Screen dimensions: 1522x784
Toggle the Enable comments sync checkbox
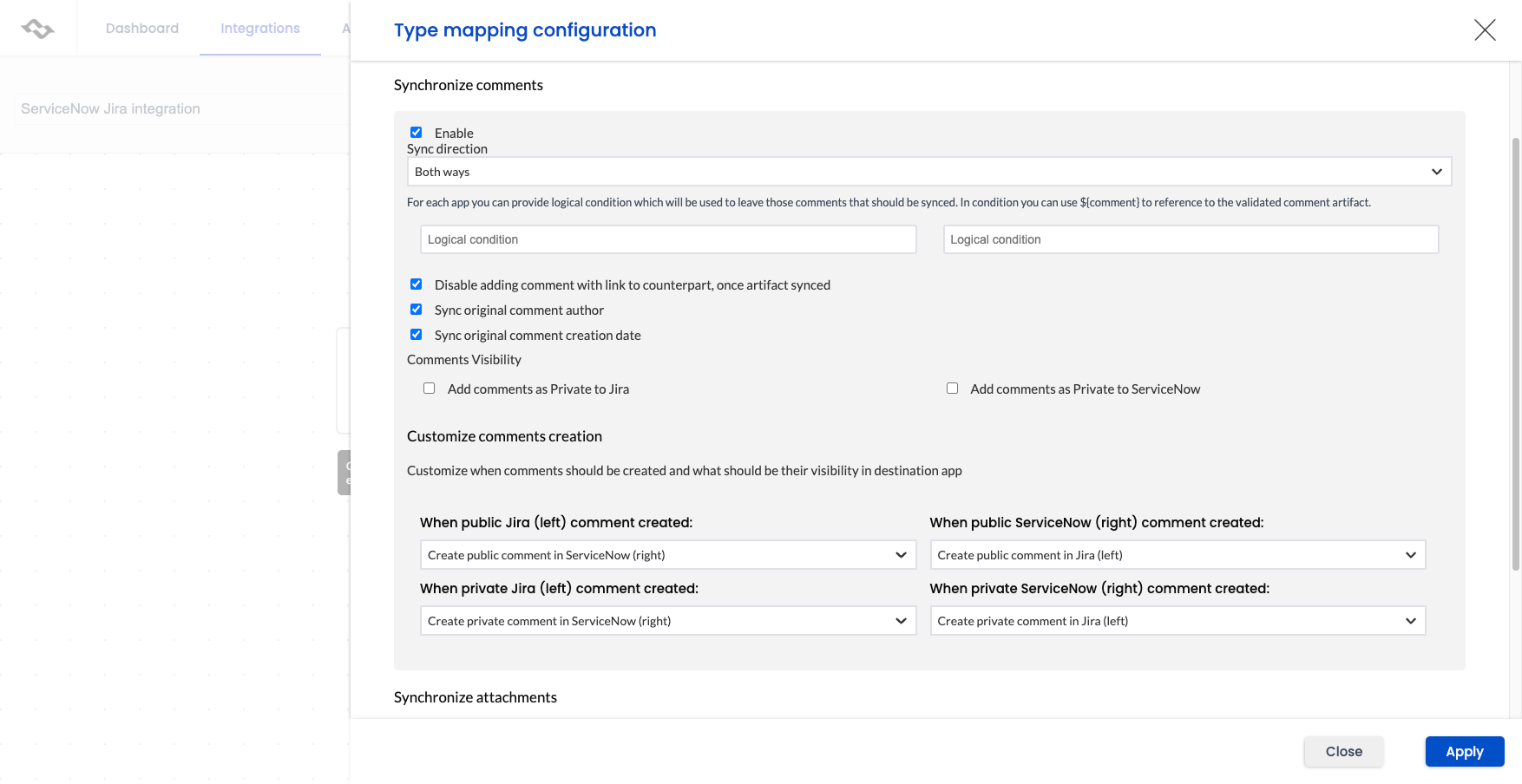tap(417, 133)
